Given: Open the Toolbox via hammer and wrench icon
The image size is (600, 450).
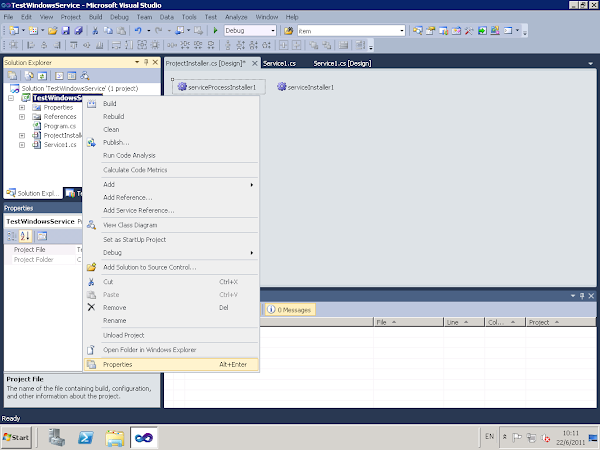Looking at the screenshot, I should (x=469, y=31).
